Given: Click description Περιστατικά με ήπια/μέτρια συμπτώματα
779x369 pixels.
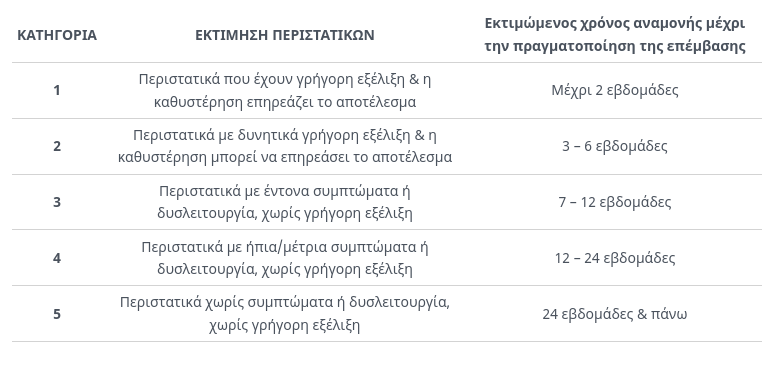Looking at the screenshot, I should click(x=285, y=258).
